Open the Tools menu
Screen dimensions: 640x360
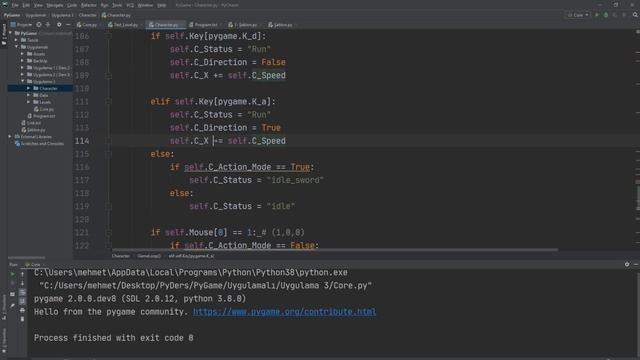(x=117, y=5)
